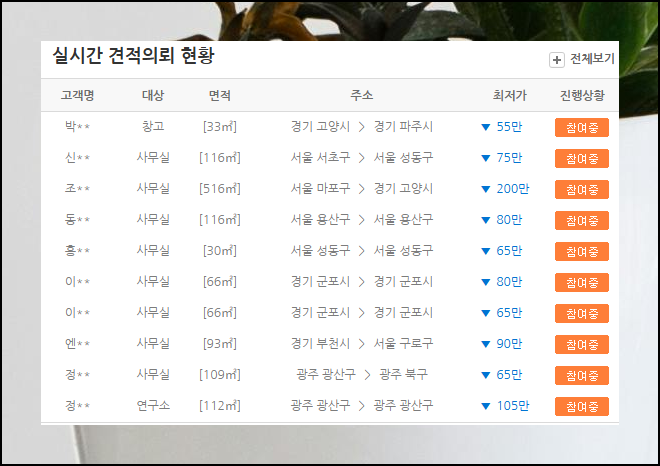Click the blue down arrow beside 90만
Screen dimensions: 660x466
click(485, 344)
